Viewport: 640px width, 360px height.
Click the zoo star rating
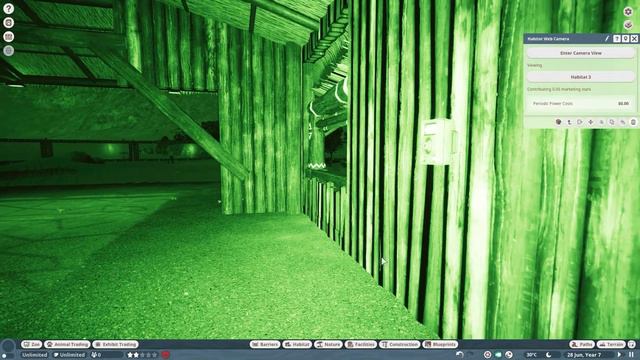pos(142,355)
